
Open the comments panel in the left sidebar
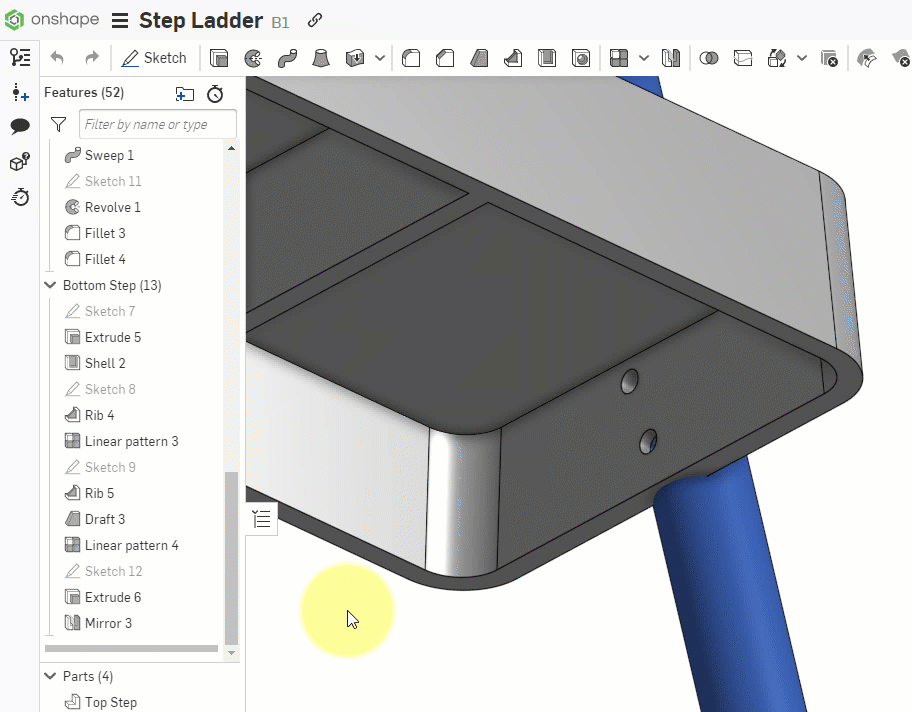20,126
